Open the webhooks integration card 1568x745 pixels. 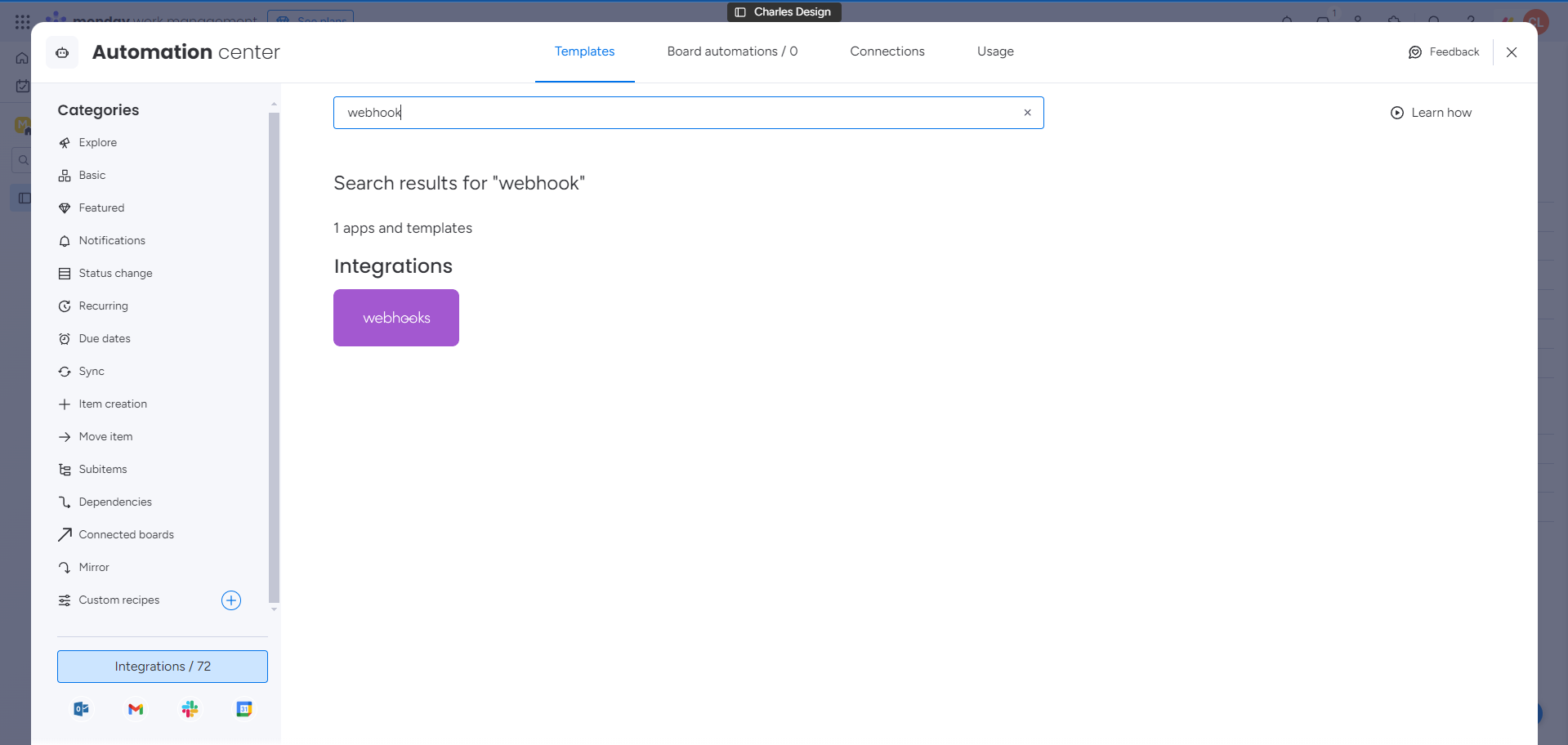pyautogui.click(x=396, y=318)
